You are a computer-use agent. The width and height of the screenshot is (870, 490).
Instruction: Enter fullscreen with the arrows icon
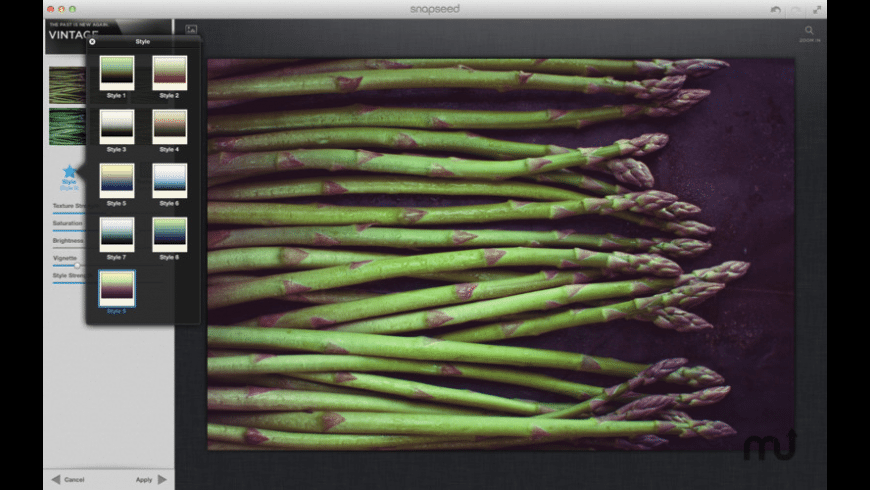pyautogui.click(x=817, y=9)
